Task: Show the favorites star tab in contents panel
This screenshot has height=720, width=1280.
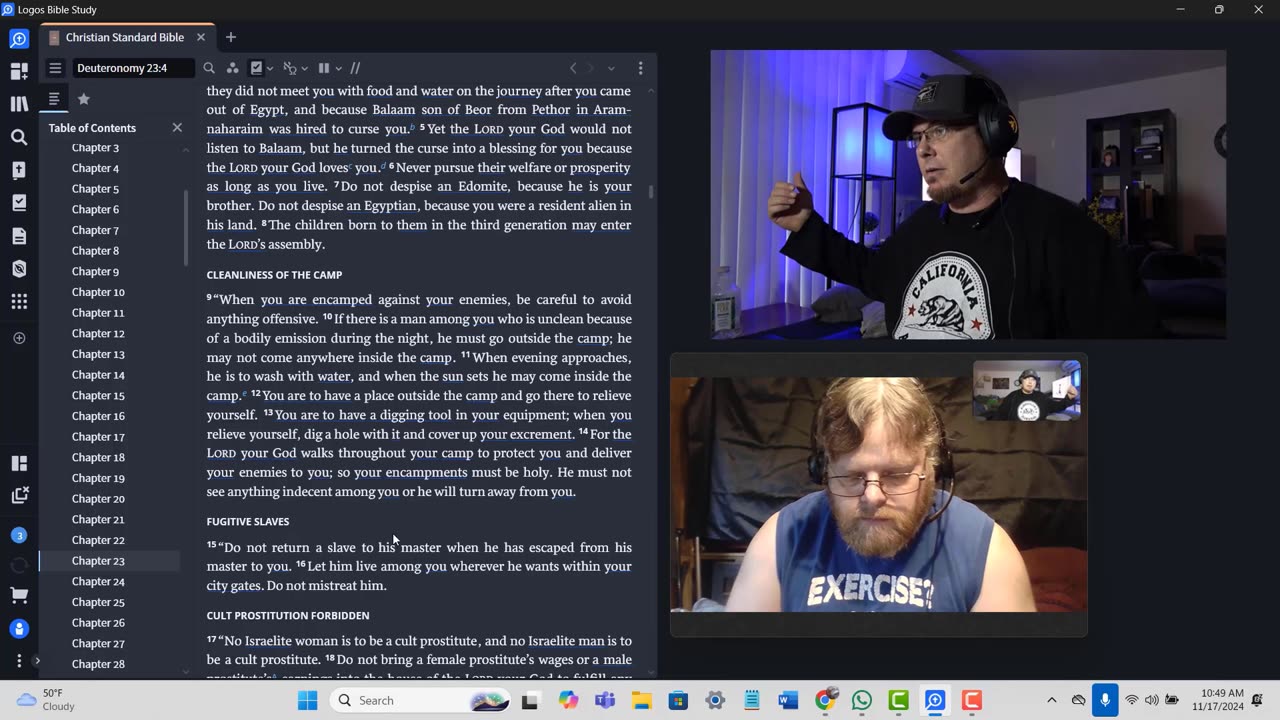Action: click(84, 99)
